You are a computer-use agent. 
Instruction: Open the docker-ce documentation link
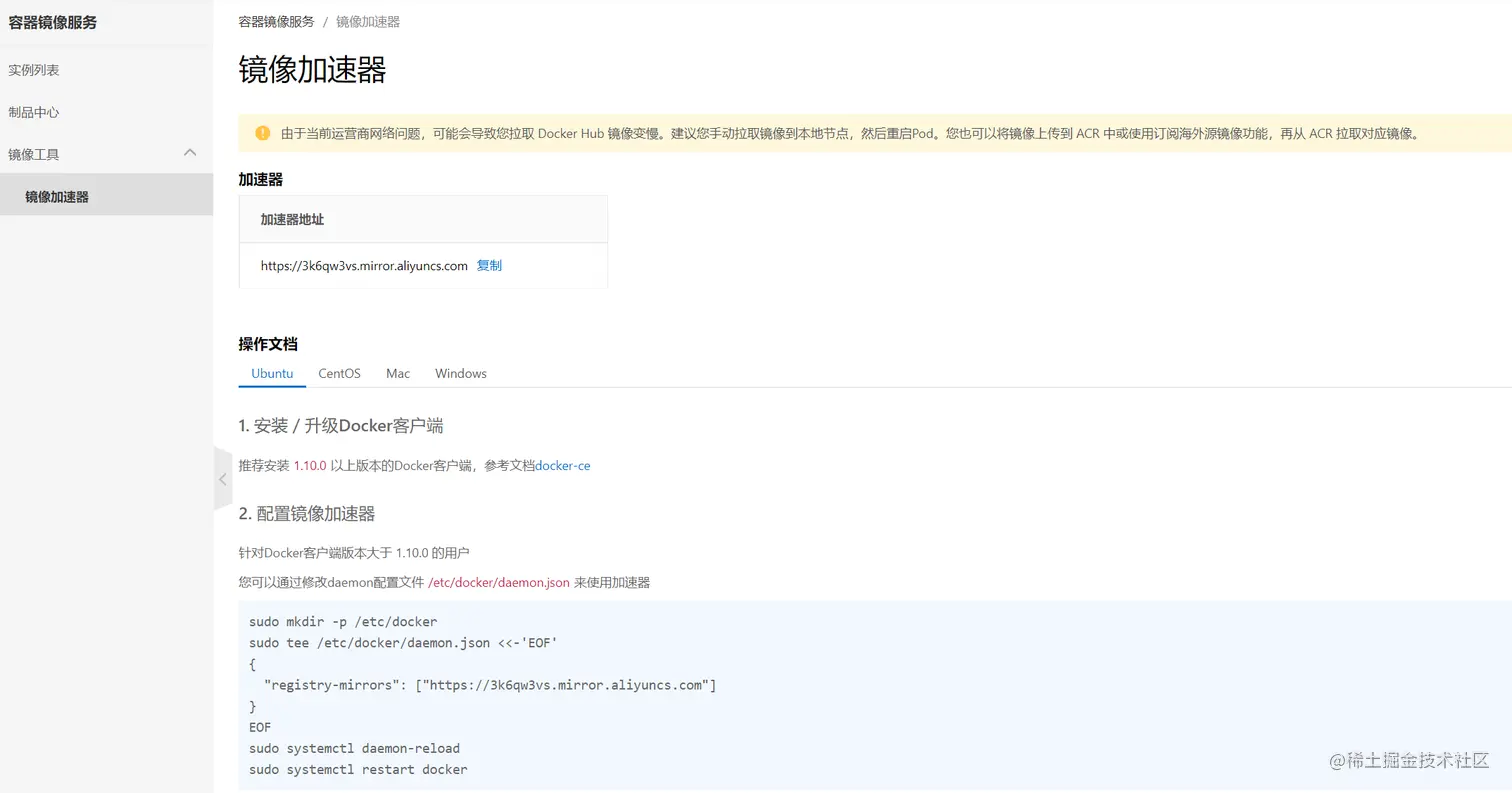pyautogui.click(x=563, y=465)
